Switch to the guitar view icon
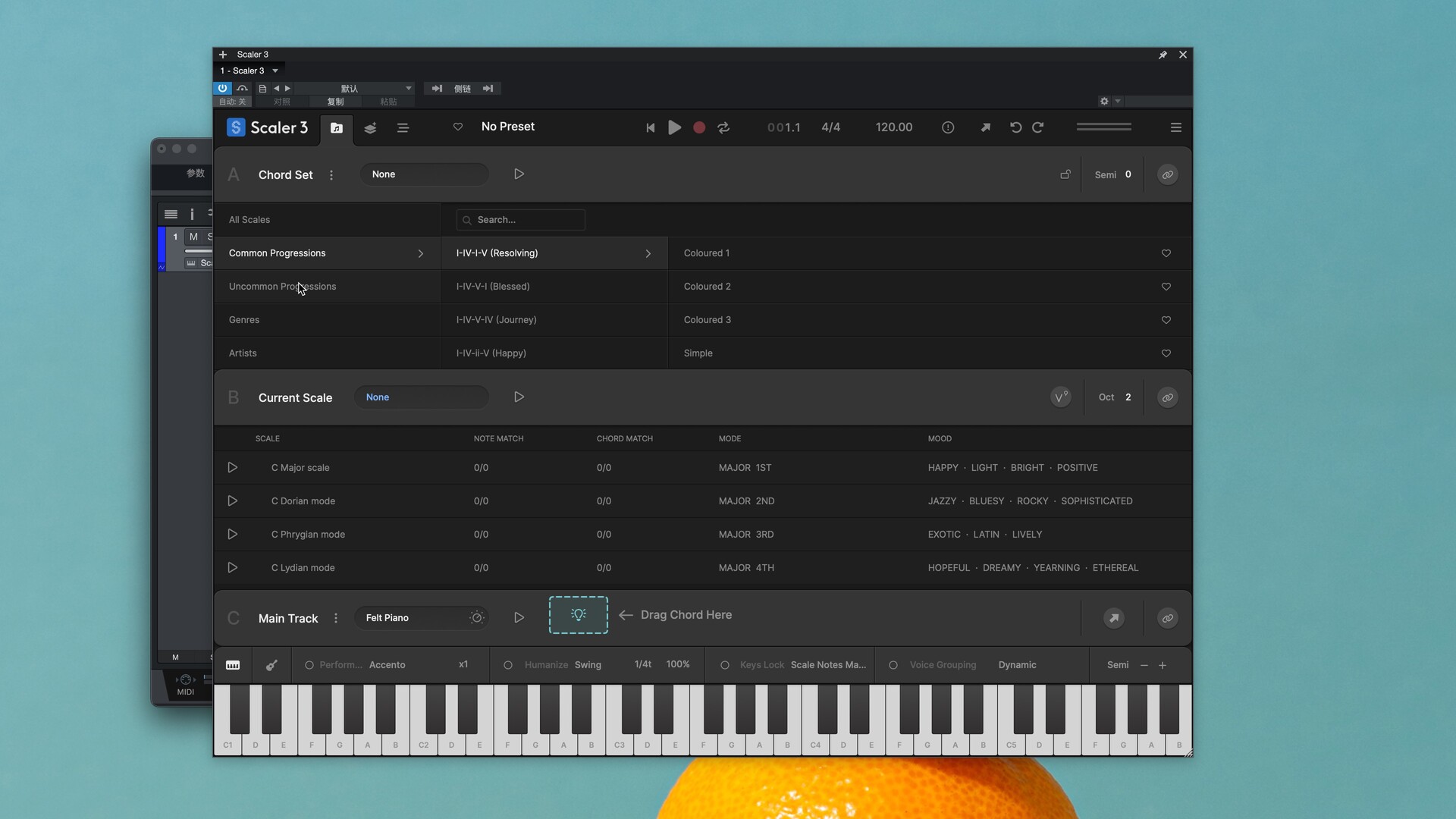Screen dimensions: 1456x819 tap(271, 665)
